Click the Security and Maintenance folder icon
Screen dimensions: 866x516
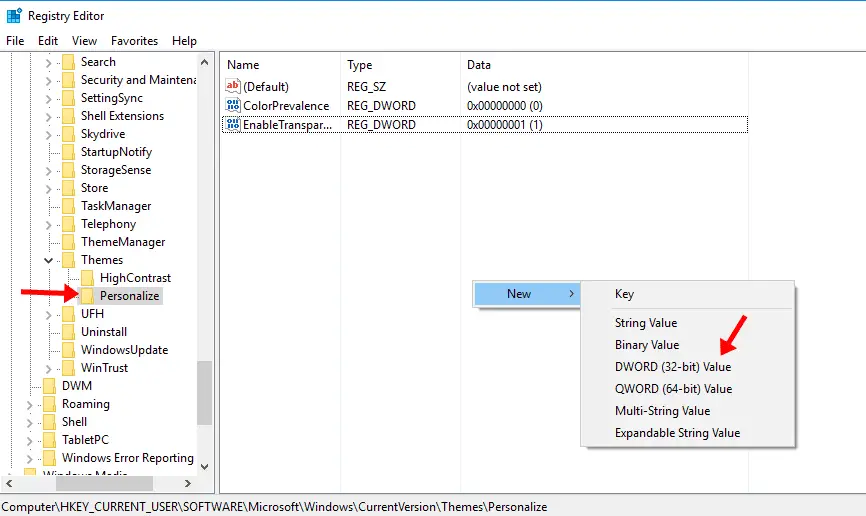pos(68,80)
